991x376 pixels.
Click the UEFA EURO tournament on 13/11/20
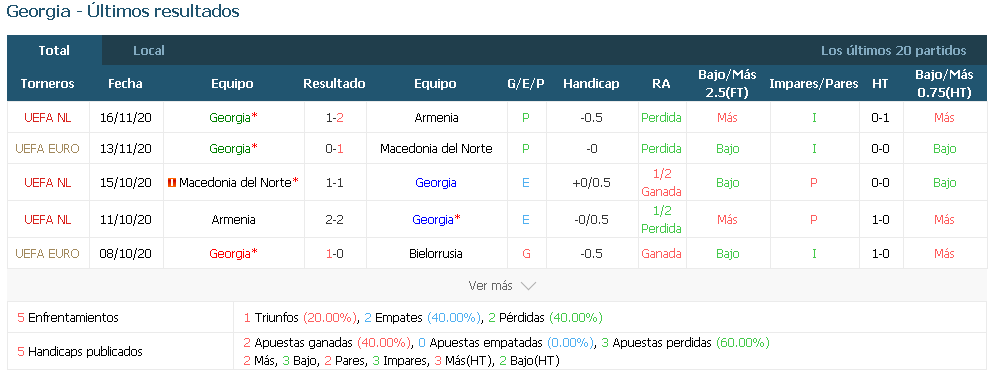pyautogui.click(x=47, y=149)
